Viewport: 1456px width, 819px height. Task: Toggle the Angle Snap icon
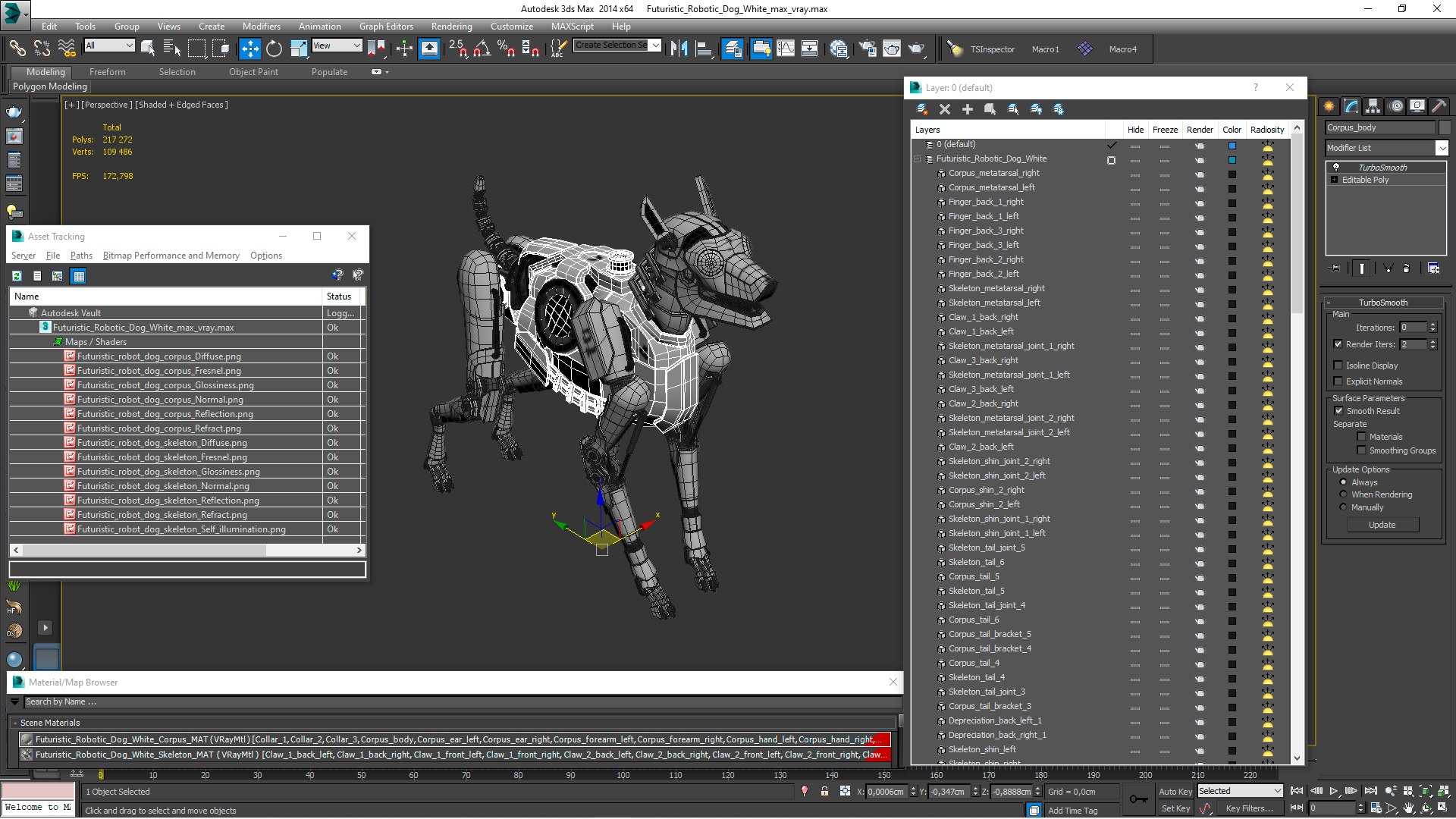[x=482, y=49]
